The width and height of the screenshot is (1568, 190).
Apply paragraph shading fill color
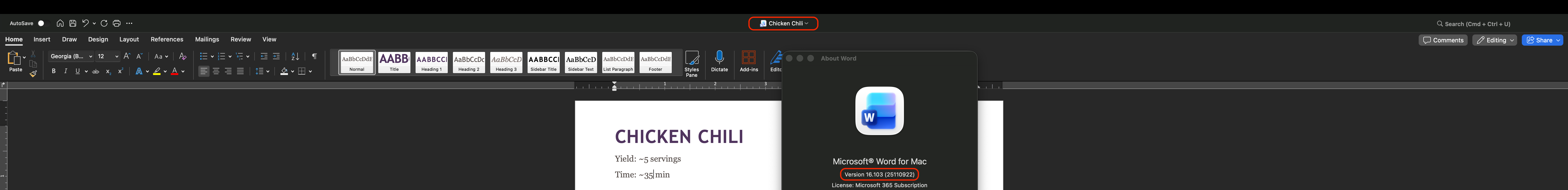pyautogui.click(x=284, y=72)
